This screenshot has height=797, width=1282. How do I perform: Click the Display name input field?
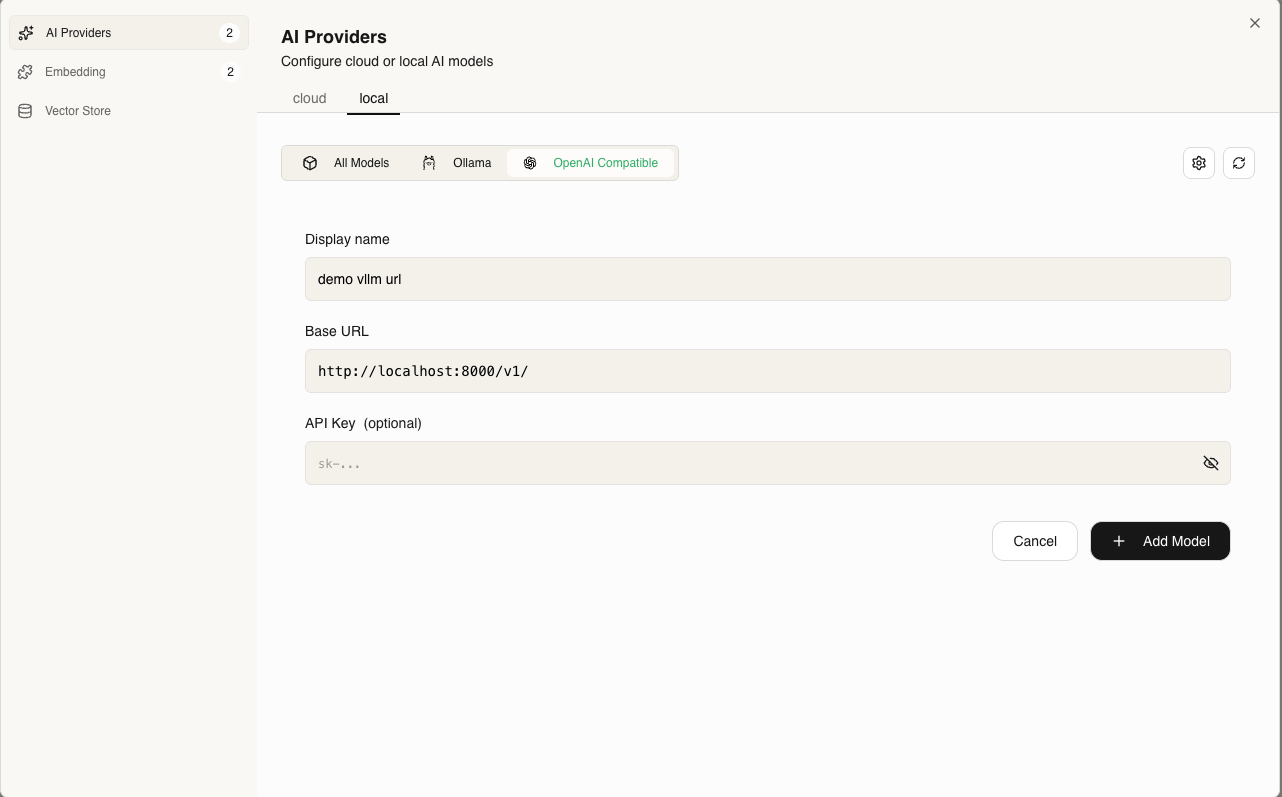[x=767, y=279]
